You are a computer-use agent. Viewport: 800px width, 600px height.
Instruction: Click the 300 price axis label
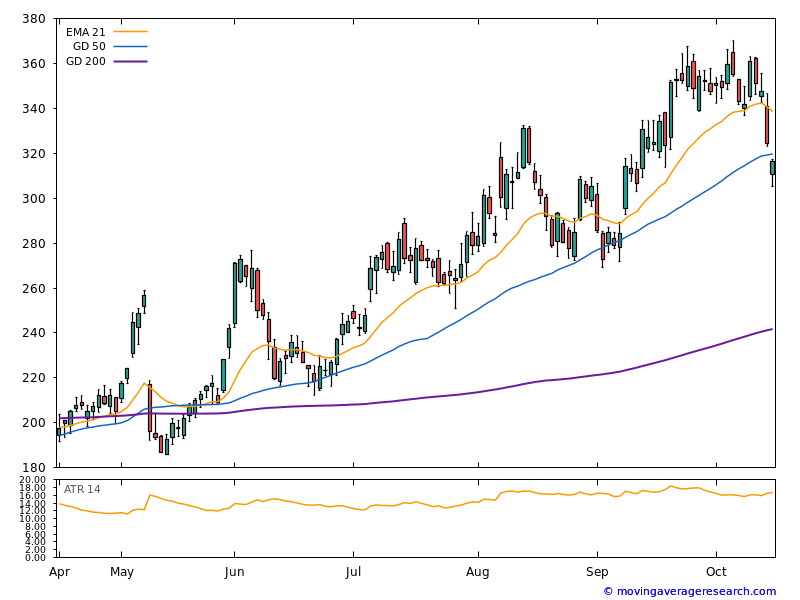click(x=34, y=198)
